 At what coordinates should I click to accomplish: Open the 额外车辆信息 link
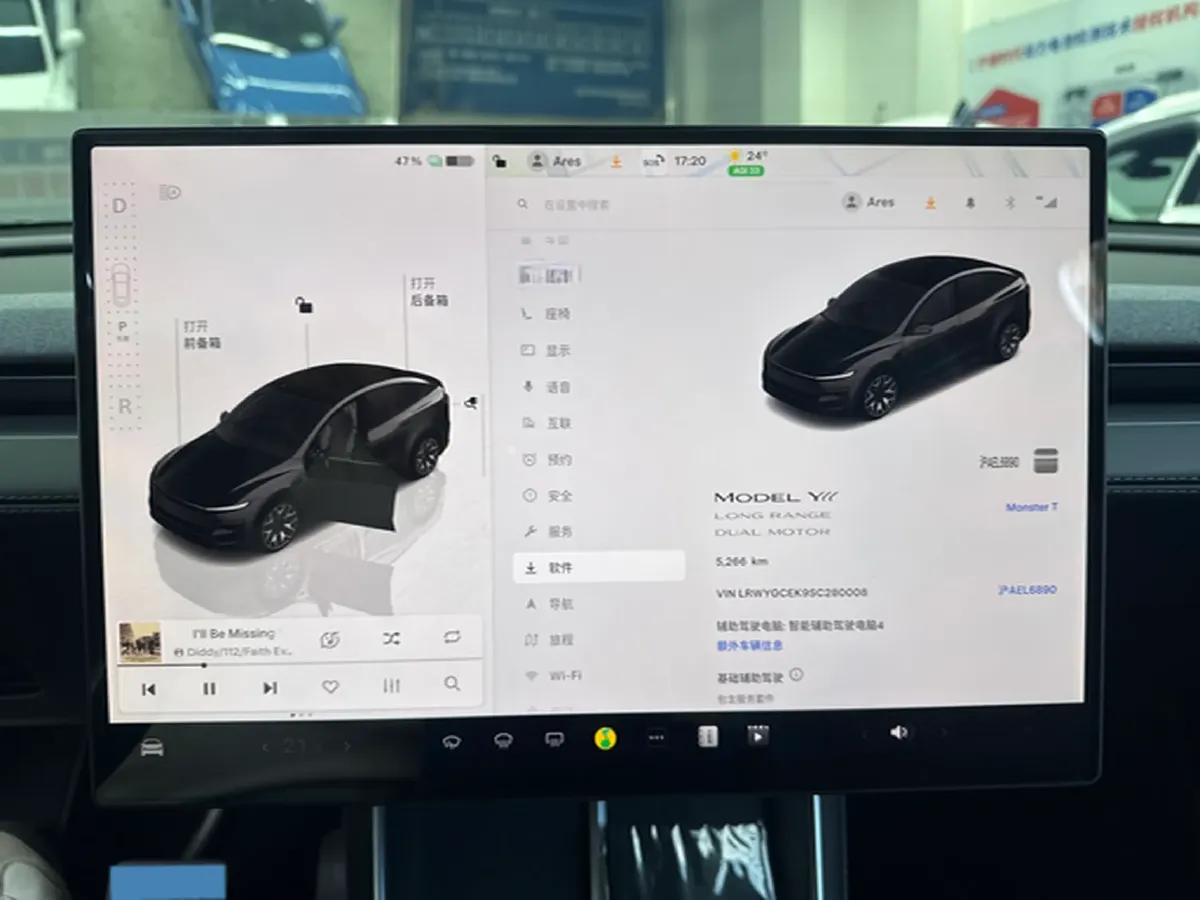750,646
